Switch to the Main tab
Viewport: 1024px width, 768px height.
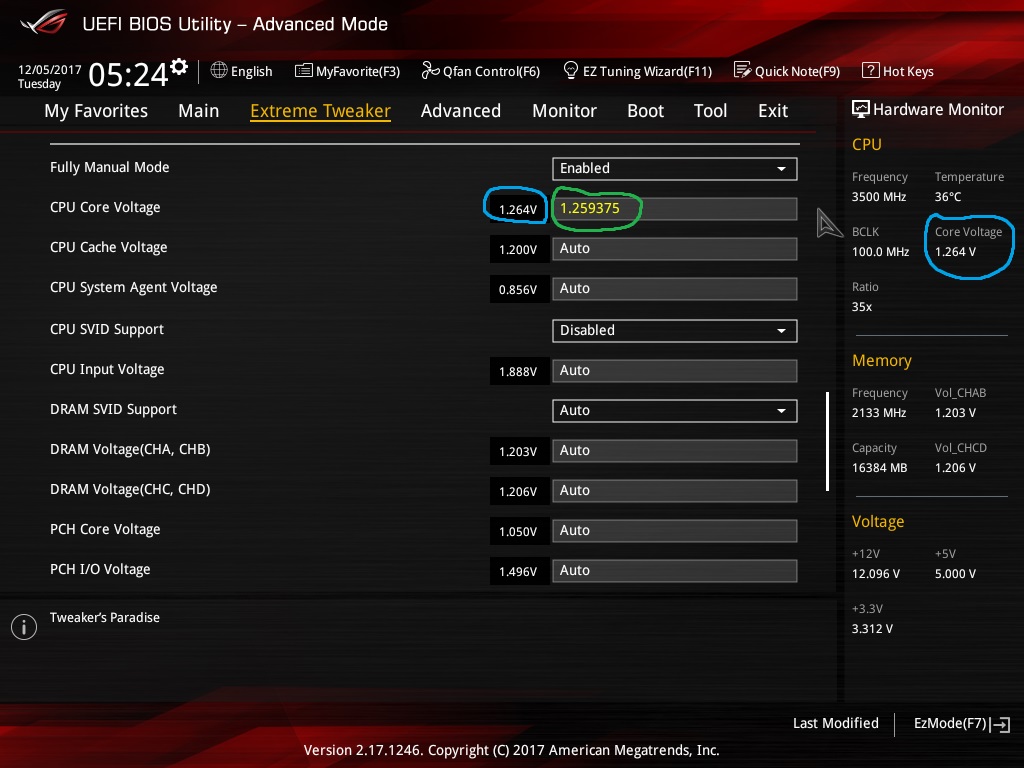(199, 111)
